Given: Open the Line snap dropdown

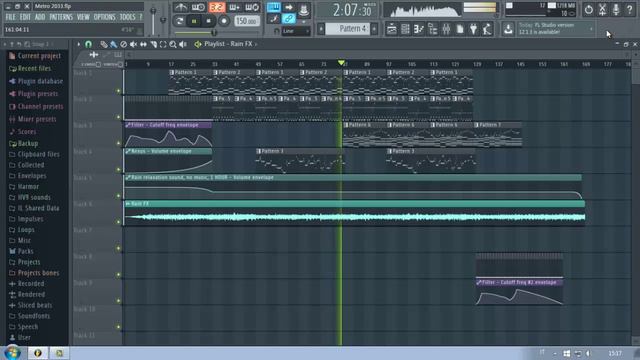Looking at the screenshot, I should (296, 31).
